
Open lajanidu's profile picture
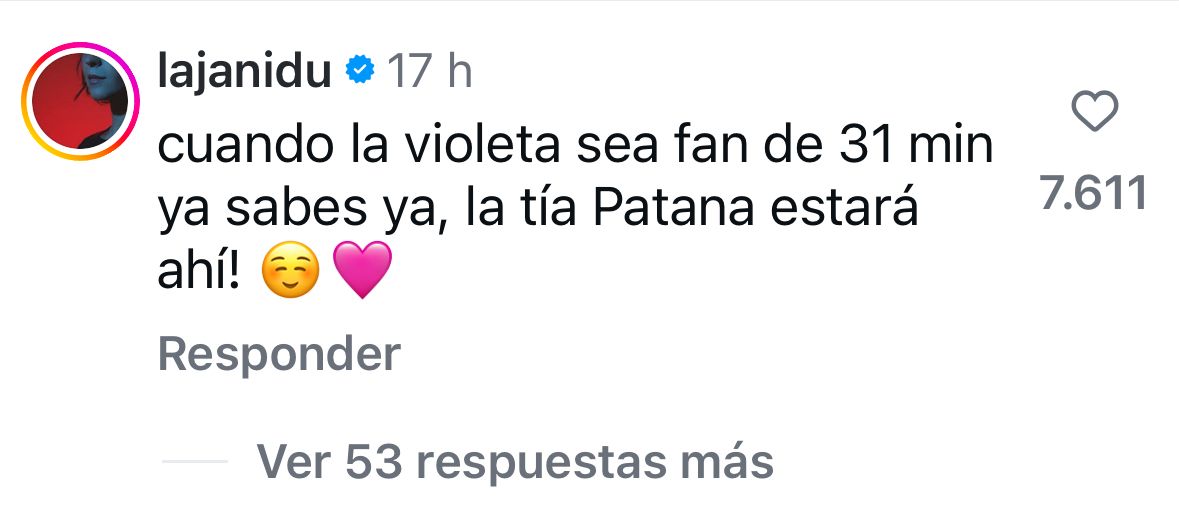(x=78, y=103)
